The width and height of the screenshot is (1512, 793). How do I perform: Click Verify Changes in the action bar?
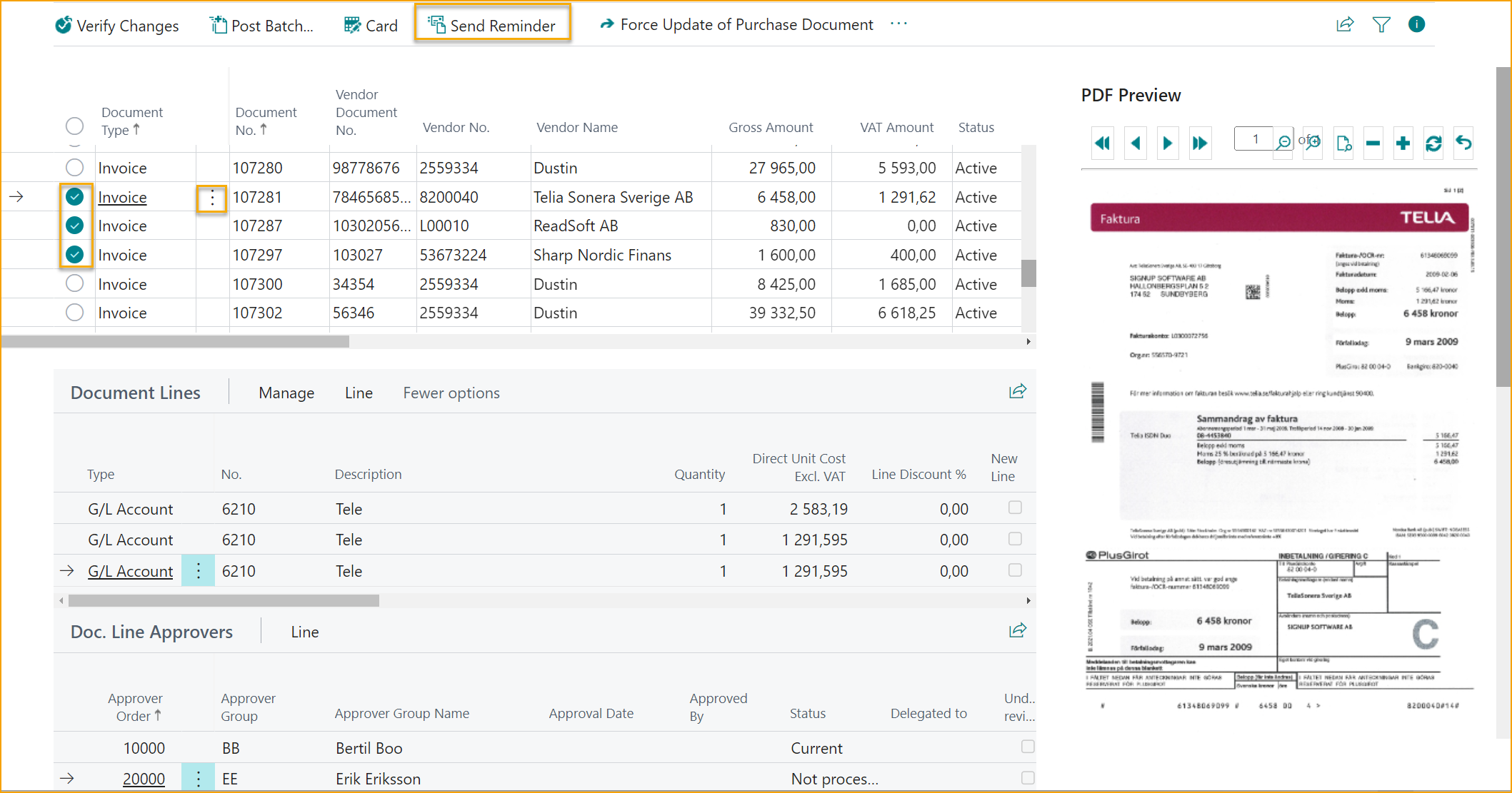pyautogui.click(x=117, y=26)
